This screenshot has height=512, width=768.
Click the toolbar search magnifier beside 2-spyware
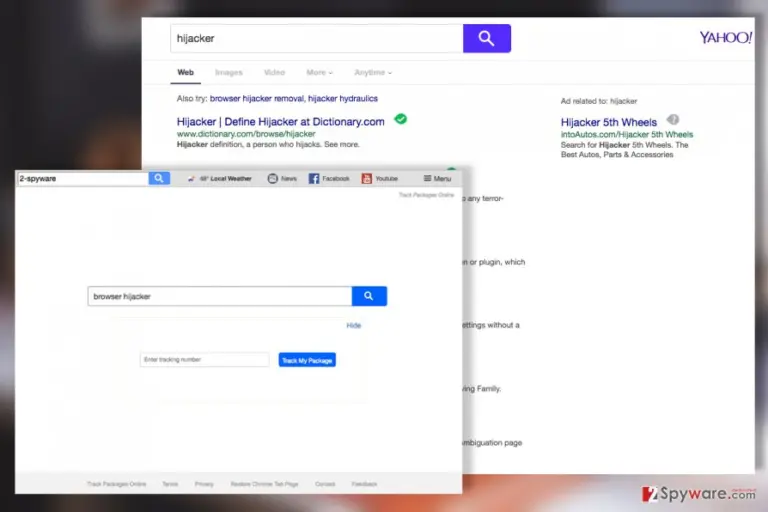pyautogui.click(x=159, y=178)
